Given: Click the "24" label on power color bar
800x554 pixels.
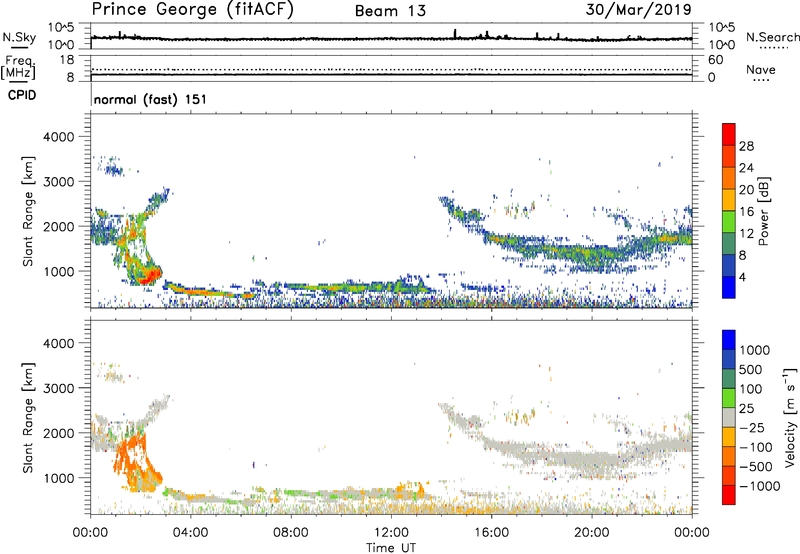Looking at the screenshot, I should pos(746,168).
